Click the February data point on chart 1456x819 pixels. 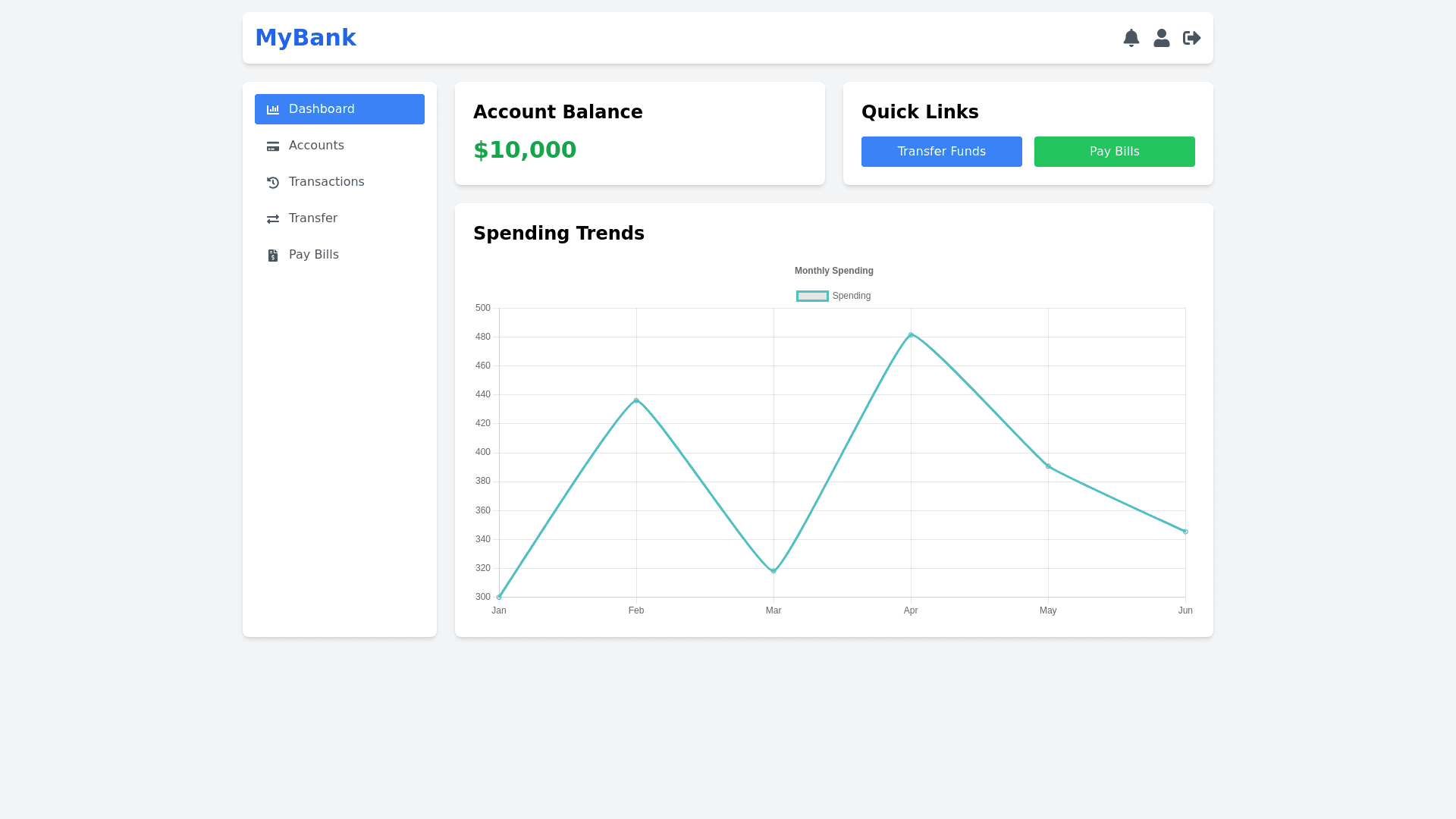coord(636,400)
